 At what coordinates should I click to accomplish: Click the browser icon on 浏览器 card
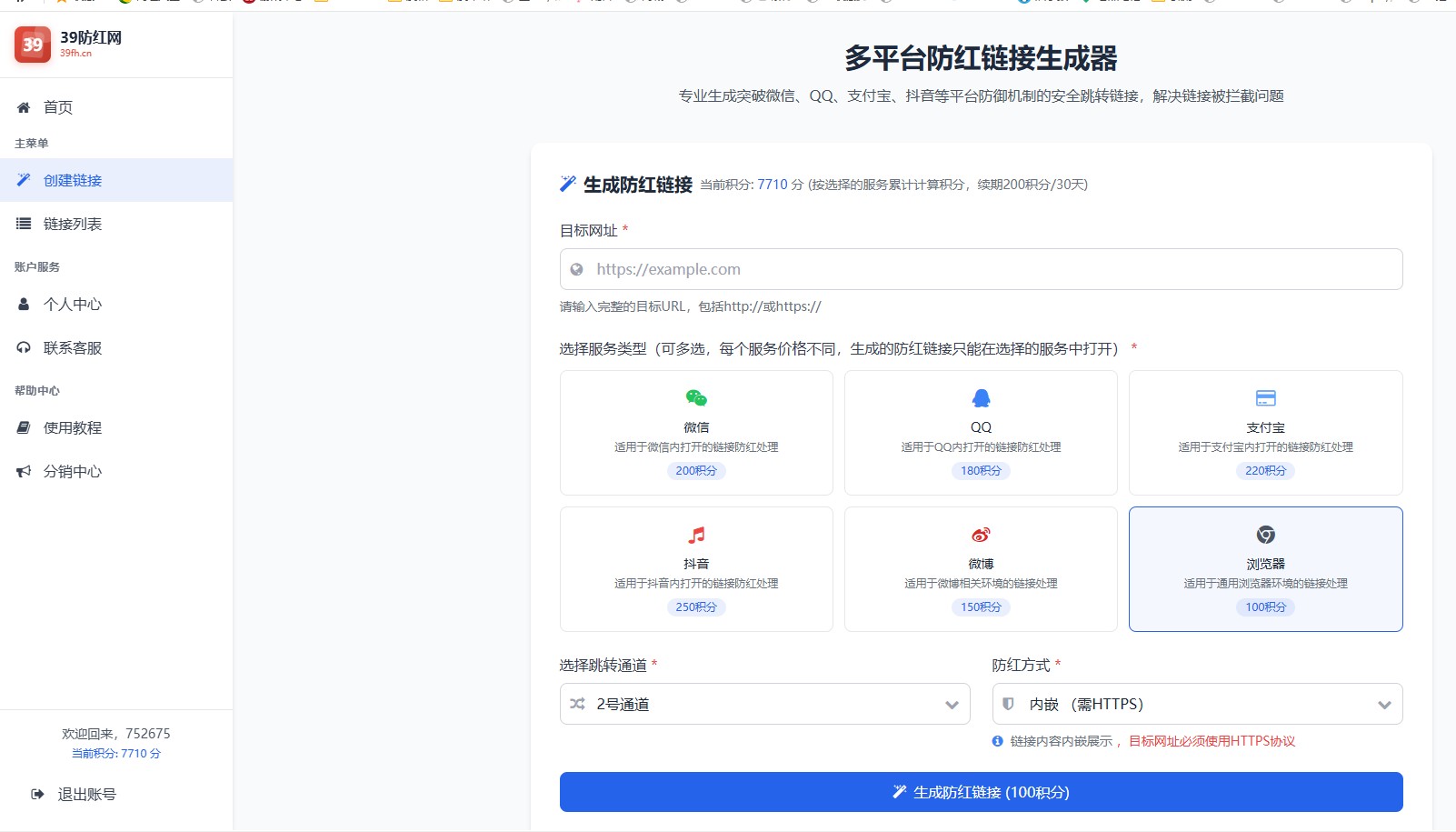tap(1265, 534)
